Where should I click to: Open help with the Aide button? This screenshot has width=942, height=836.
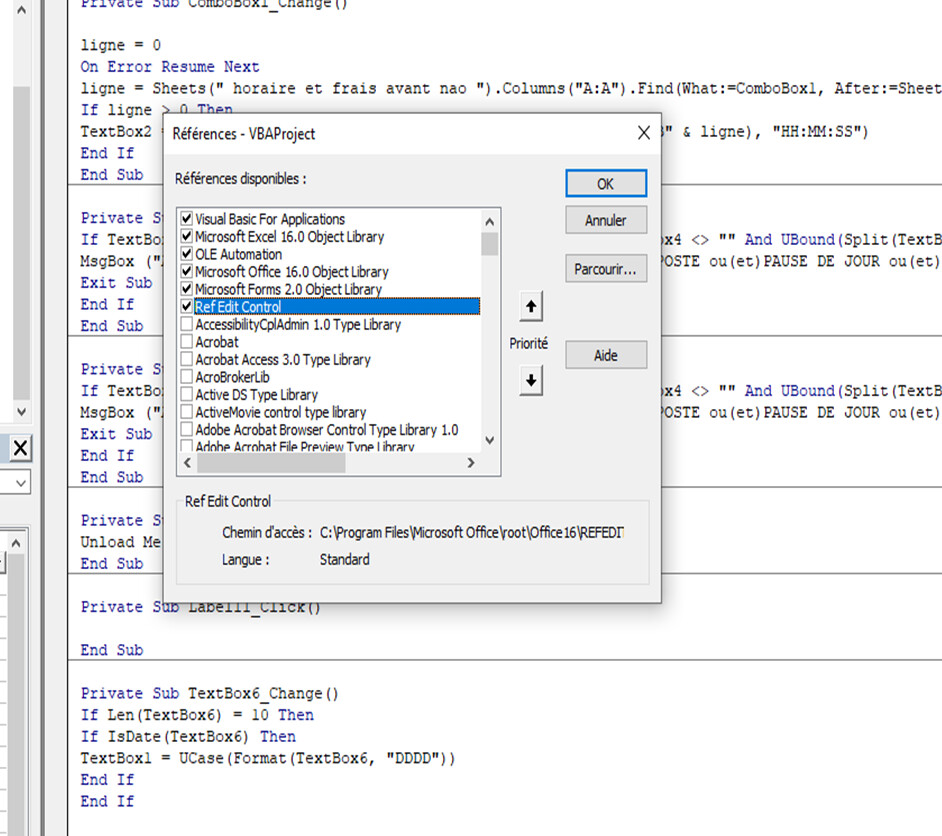point(605,355)
